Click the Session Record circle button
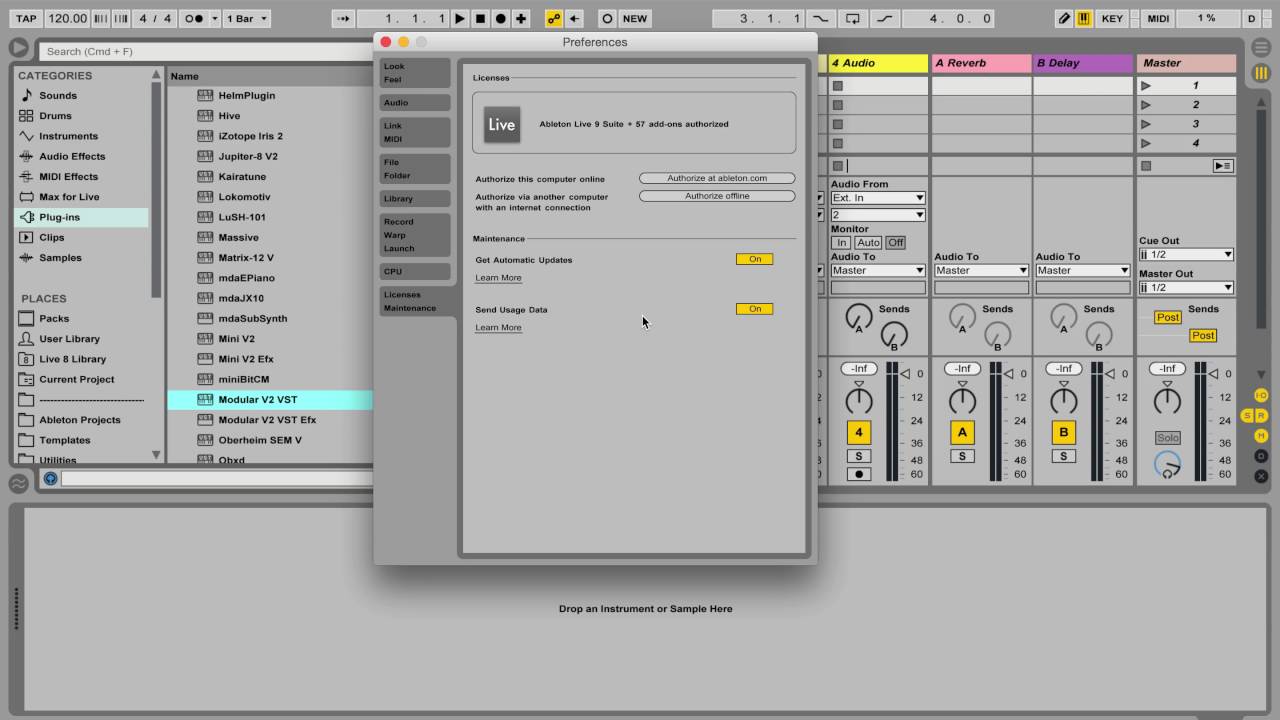1280x720 pixels. [x=607, y=18]
